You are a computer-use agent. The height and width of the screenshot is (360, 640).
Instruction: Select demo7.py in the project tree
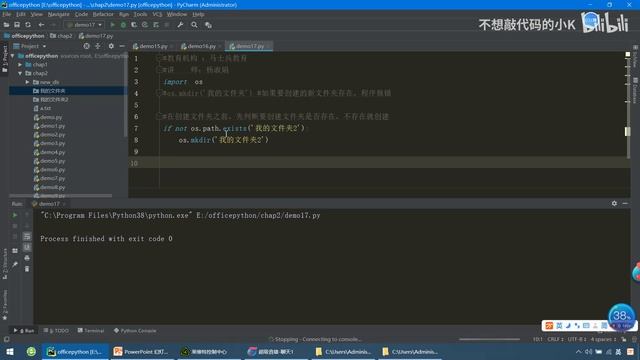coord(49,178)
